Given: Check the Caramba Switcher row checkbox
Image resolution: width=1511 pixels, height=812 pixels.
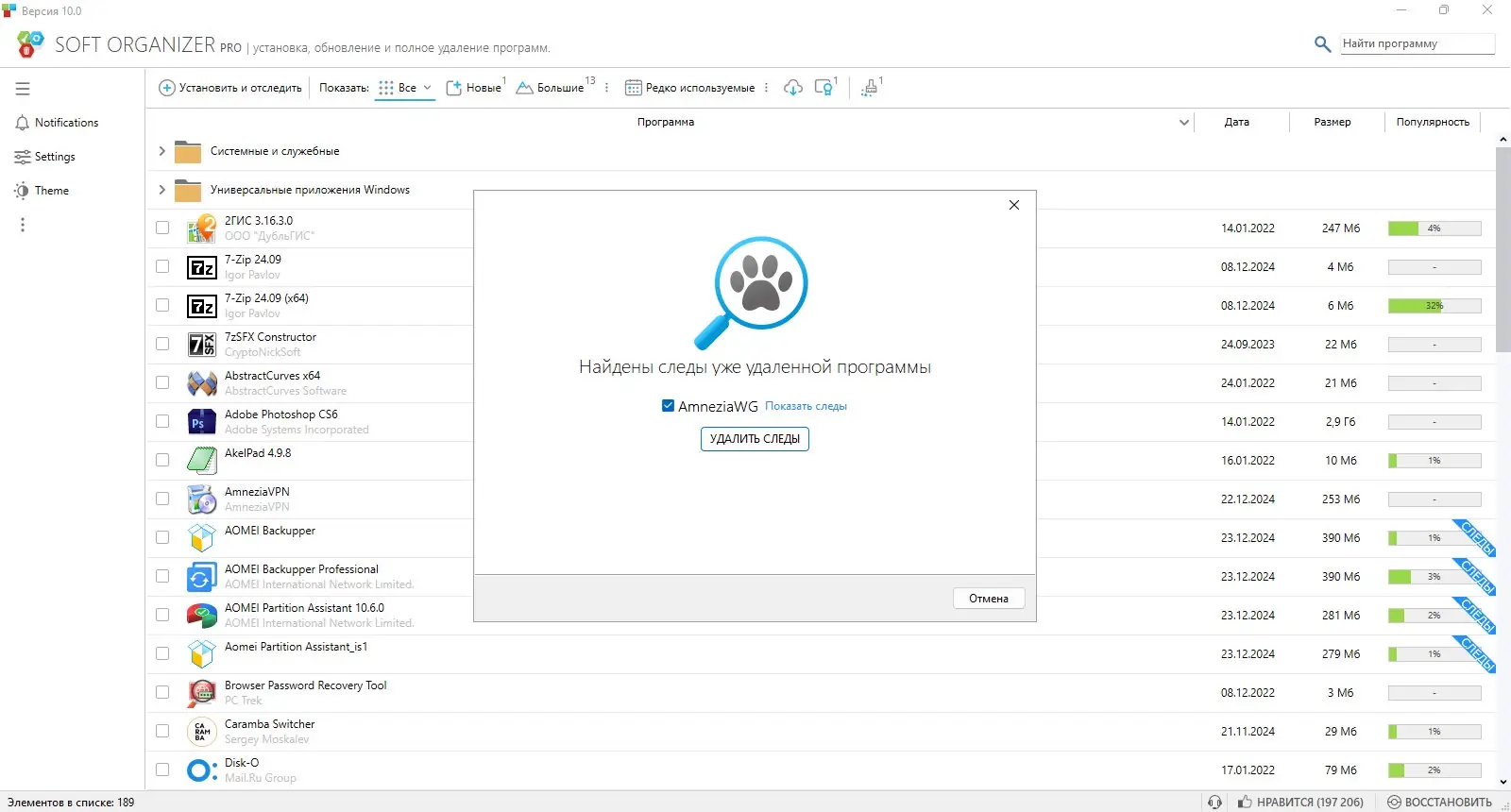Looking at the screenshot, I should 162,731.
